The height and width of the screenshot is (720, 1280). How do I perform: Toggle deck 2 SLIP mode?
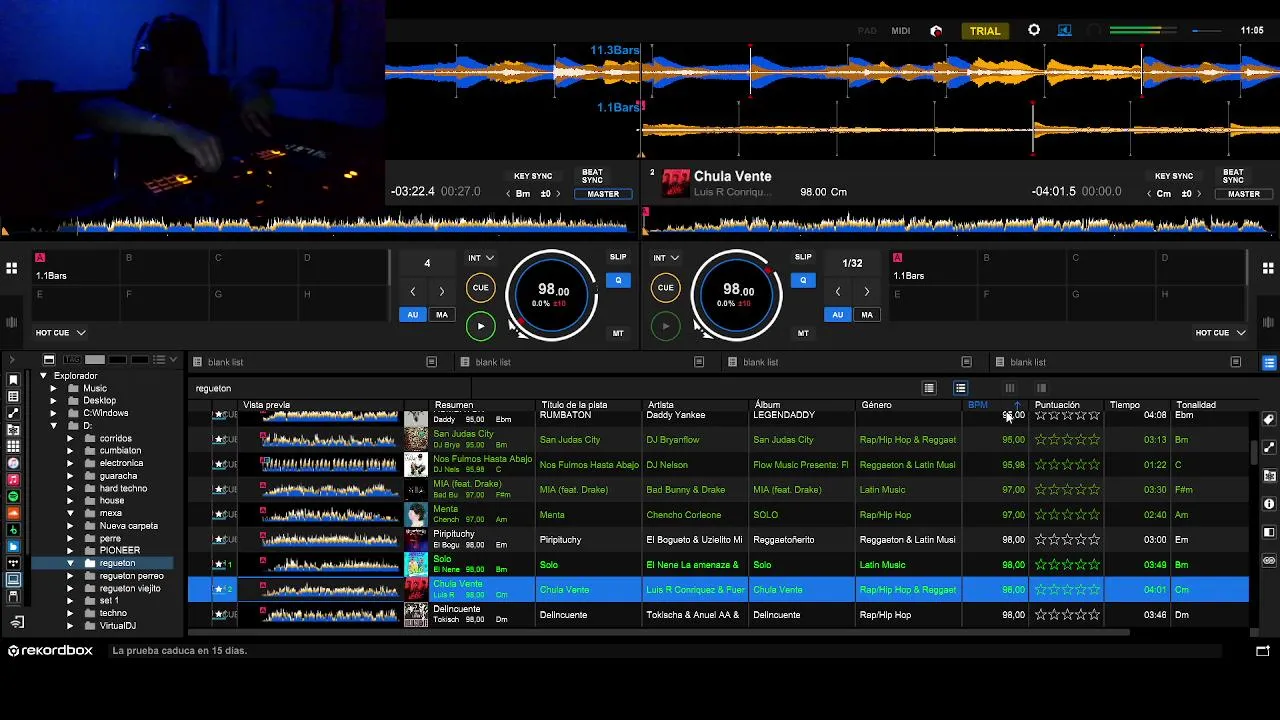[x=803, y=257]
